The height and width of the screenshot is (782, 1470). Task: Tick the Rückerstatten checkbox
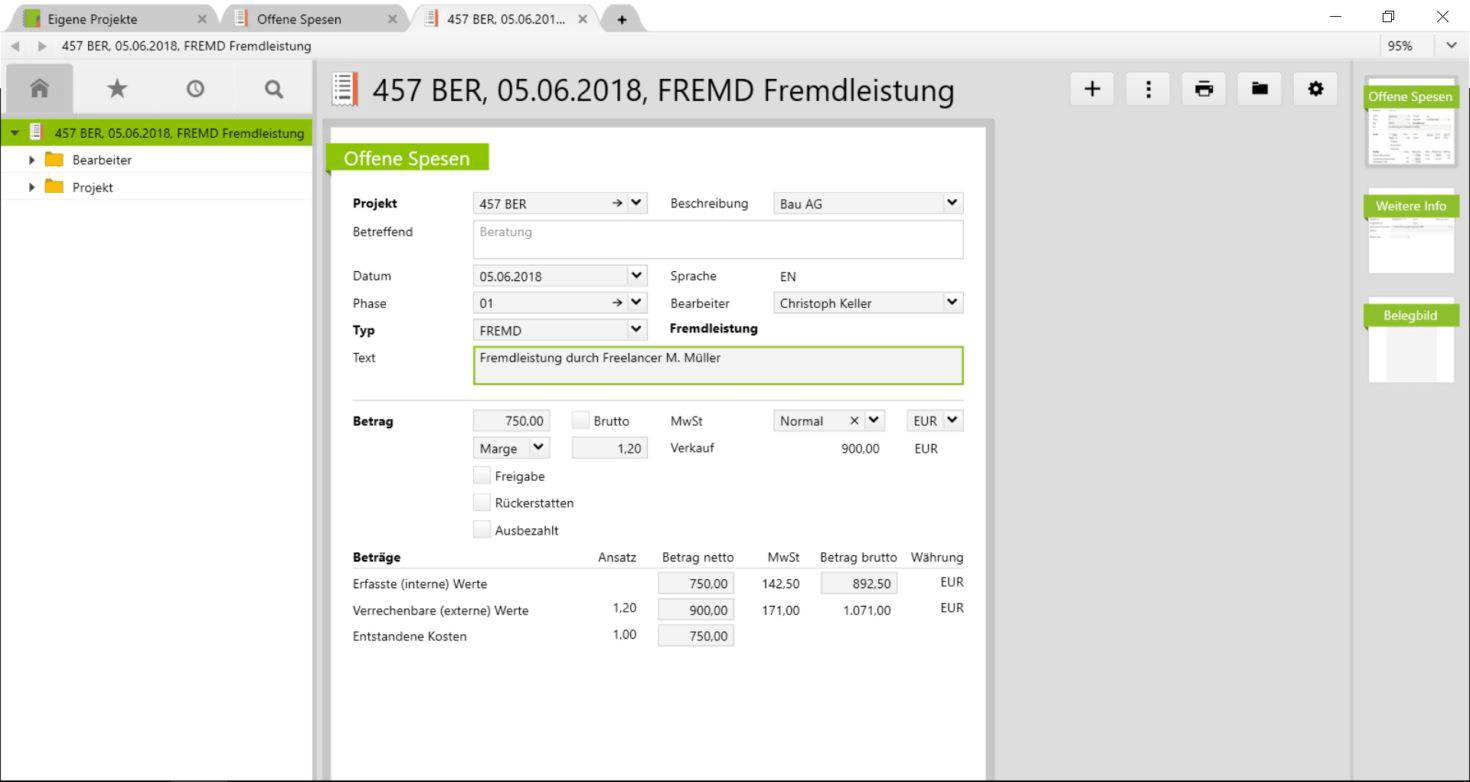point(482,503)
